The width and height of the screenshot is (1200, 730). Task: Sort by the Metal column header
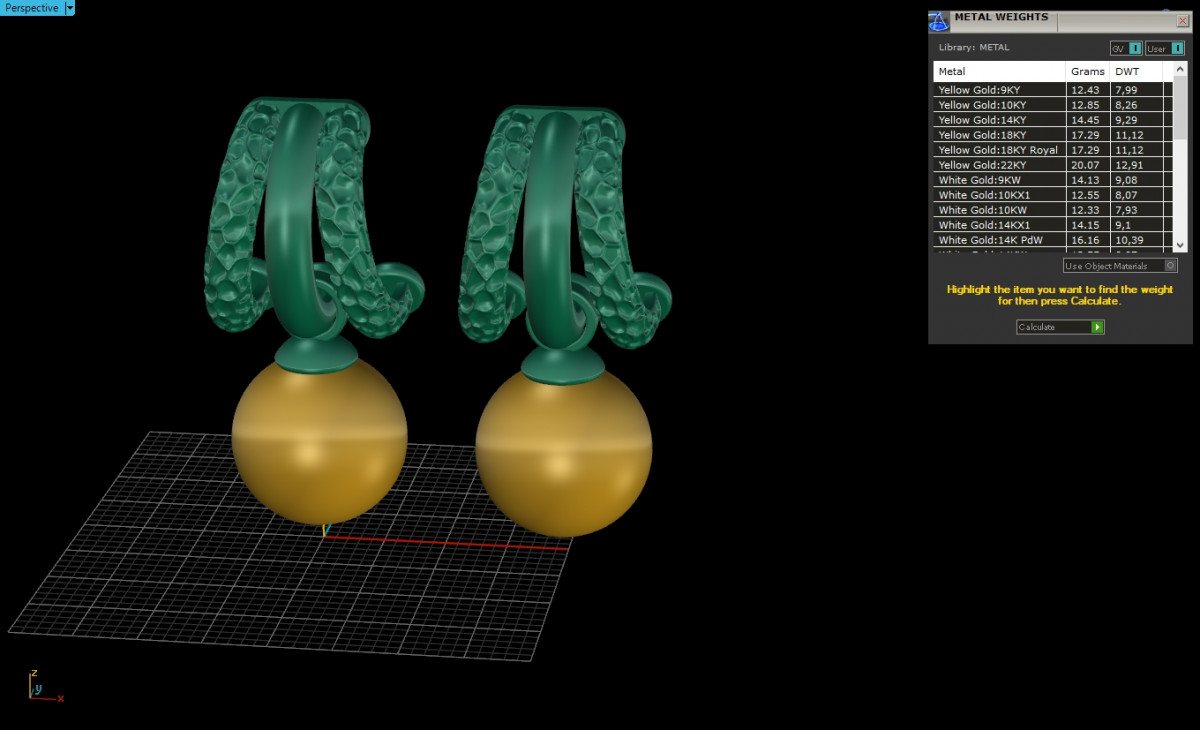tap(1000, 72)
